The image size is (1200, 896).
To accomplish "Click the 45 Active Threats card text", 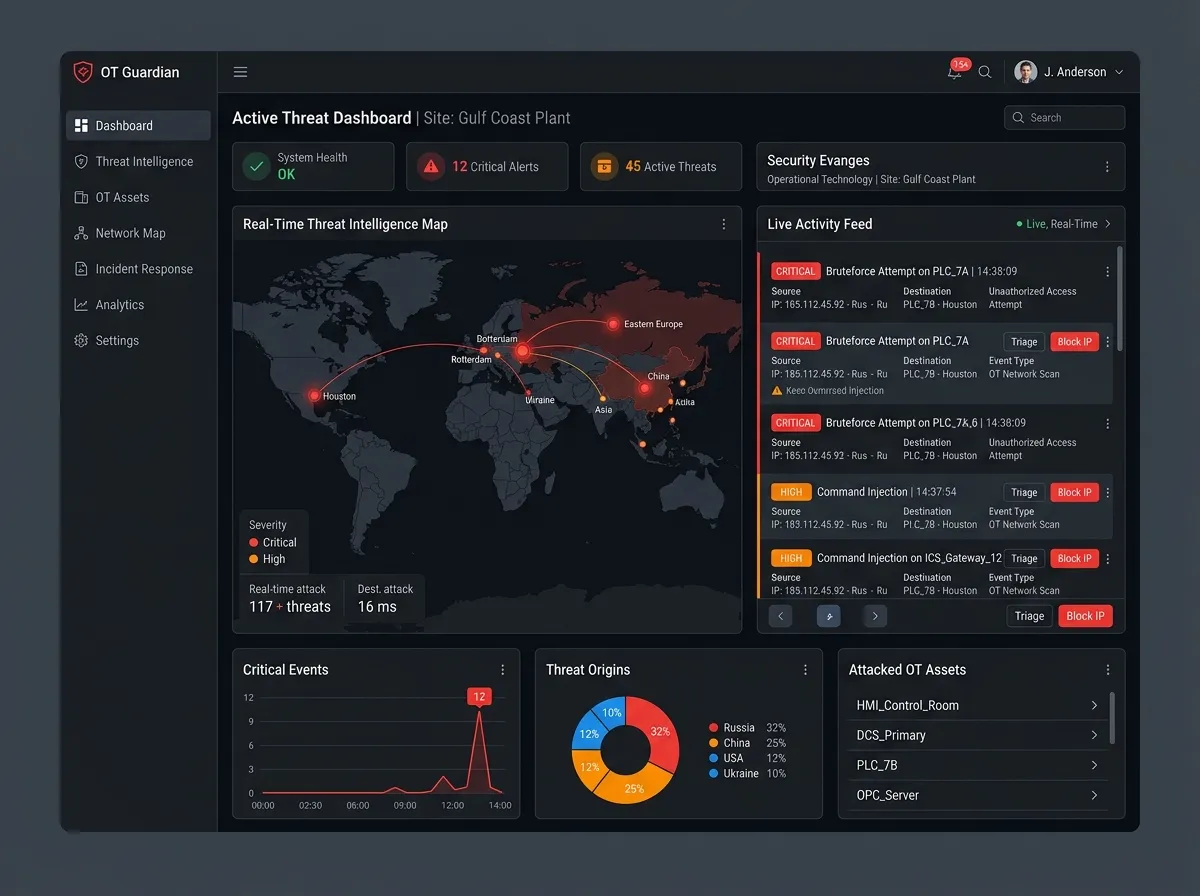I will 671,167.
